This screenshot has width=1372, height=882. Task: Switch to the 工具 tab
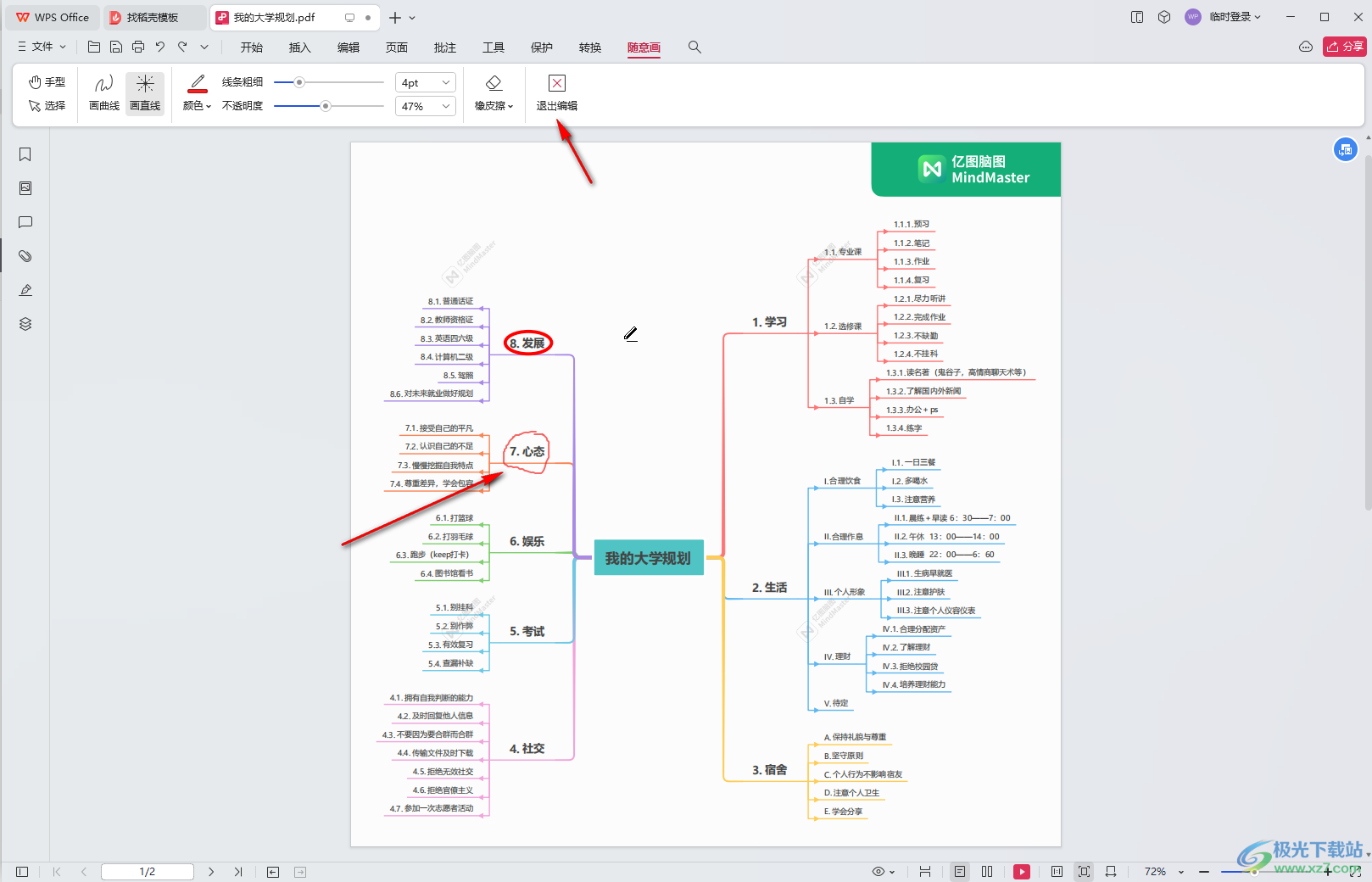[x=494, y=47]
